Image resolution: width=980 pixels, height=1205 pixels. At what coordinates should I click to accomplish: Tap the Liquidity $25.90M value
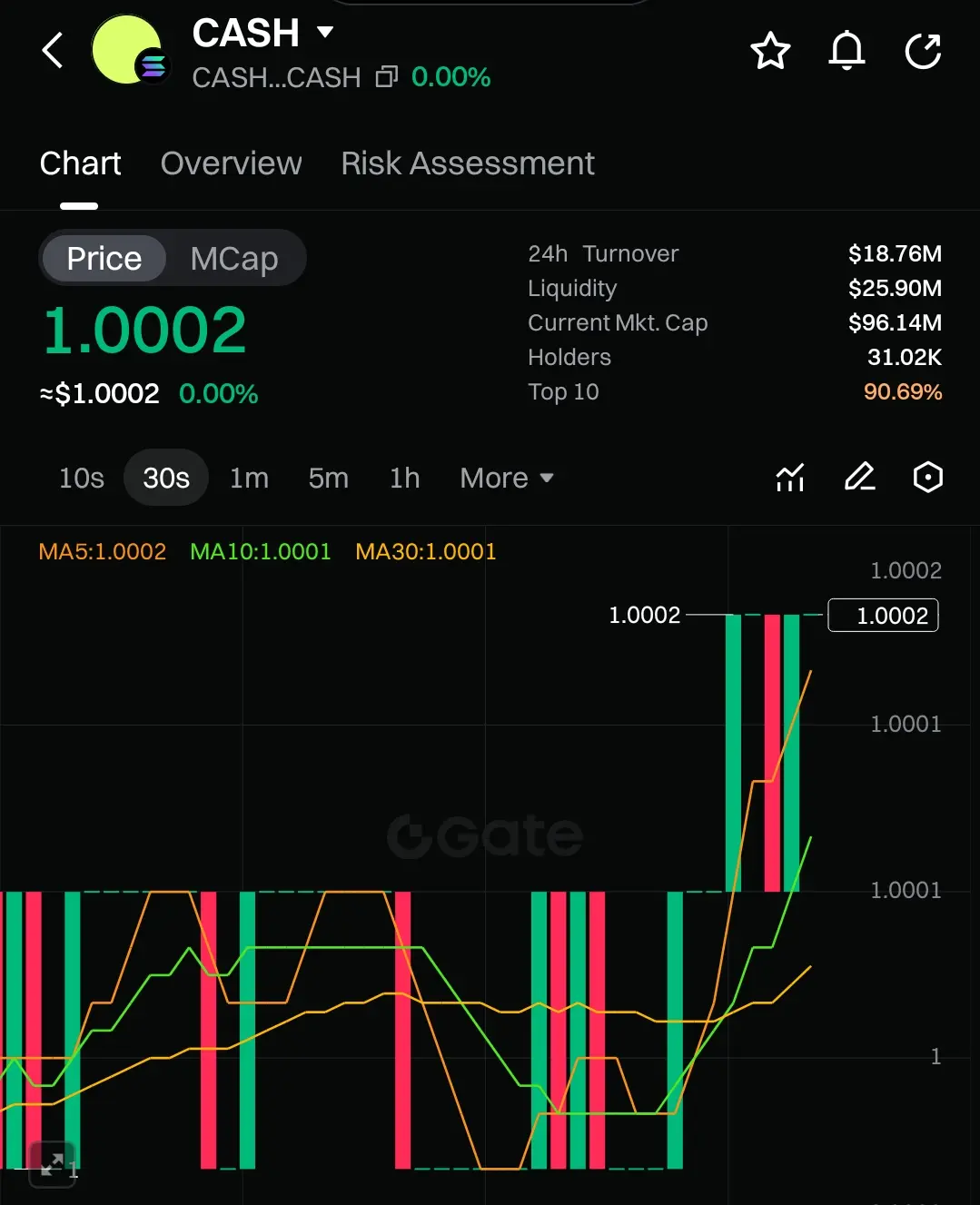895,288
